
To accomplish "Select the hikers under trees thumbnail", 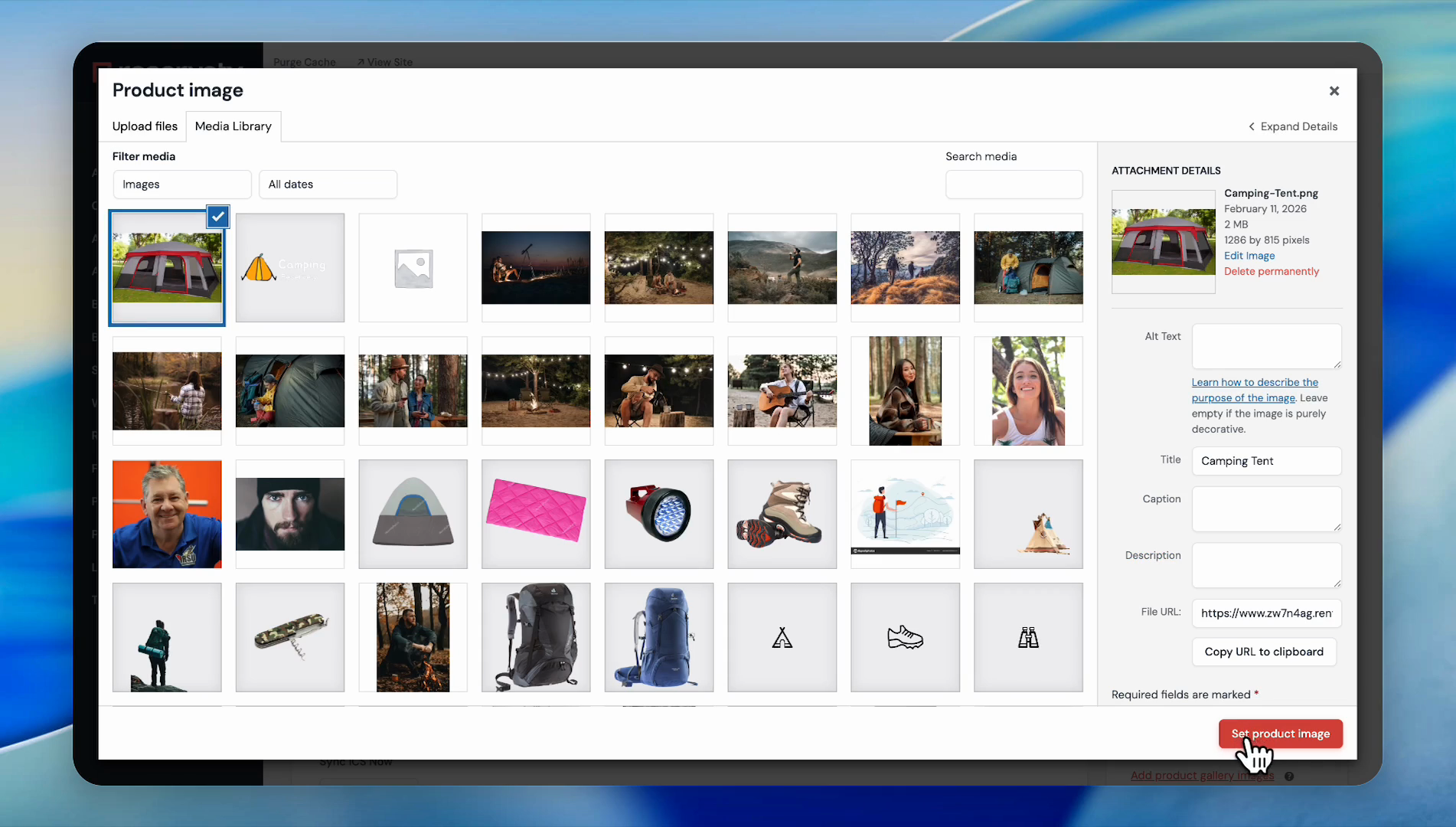I will [x=906, y=268].
